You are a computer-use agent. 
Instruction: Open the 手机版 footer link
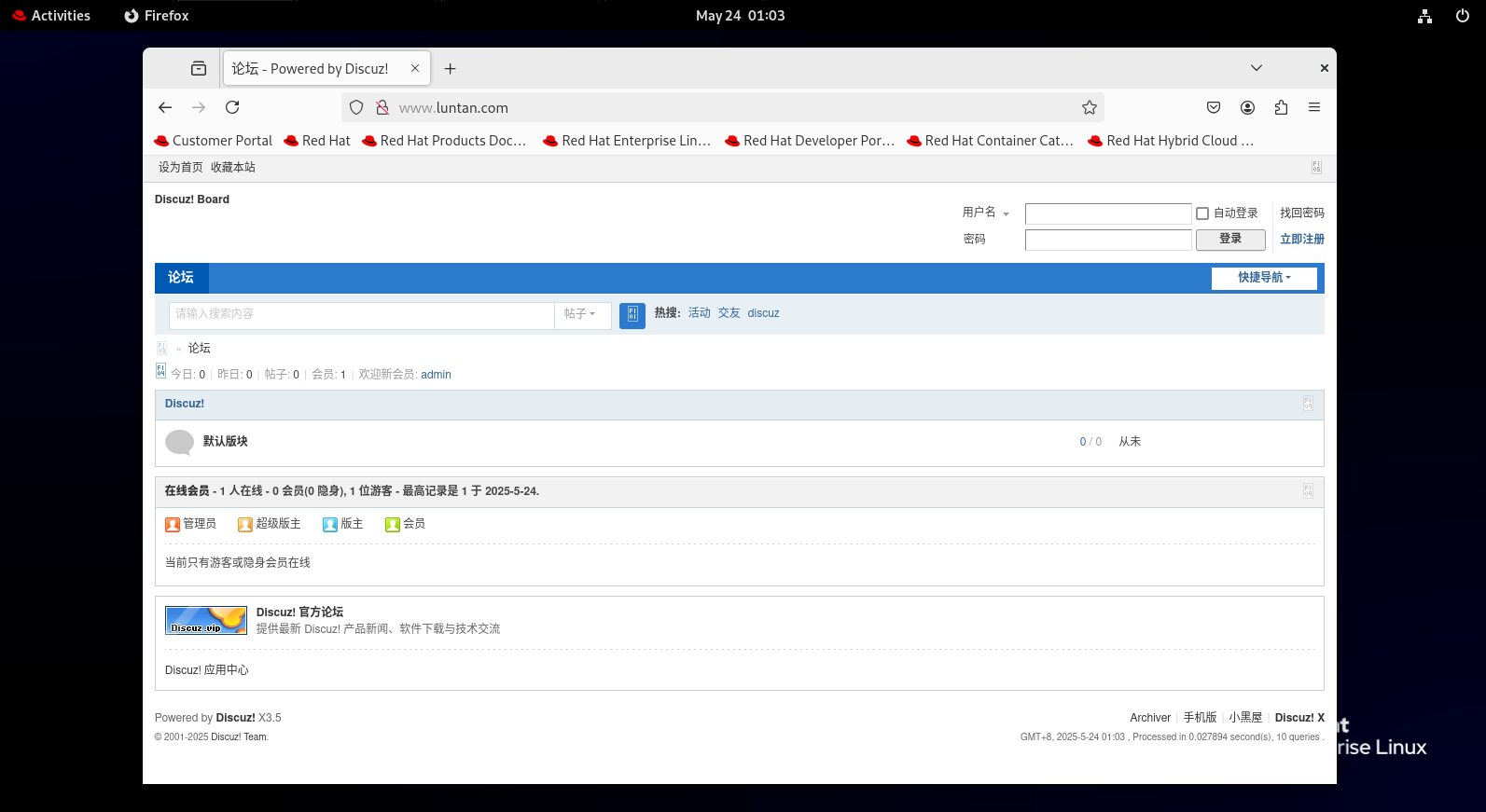pyautogui.click(x=1201, y=718)
